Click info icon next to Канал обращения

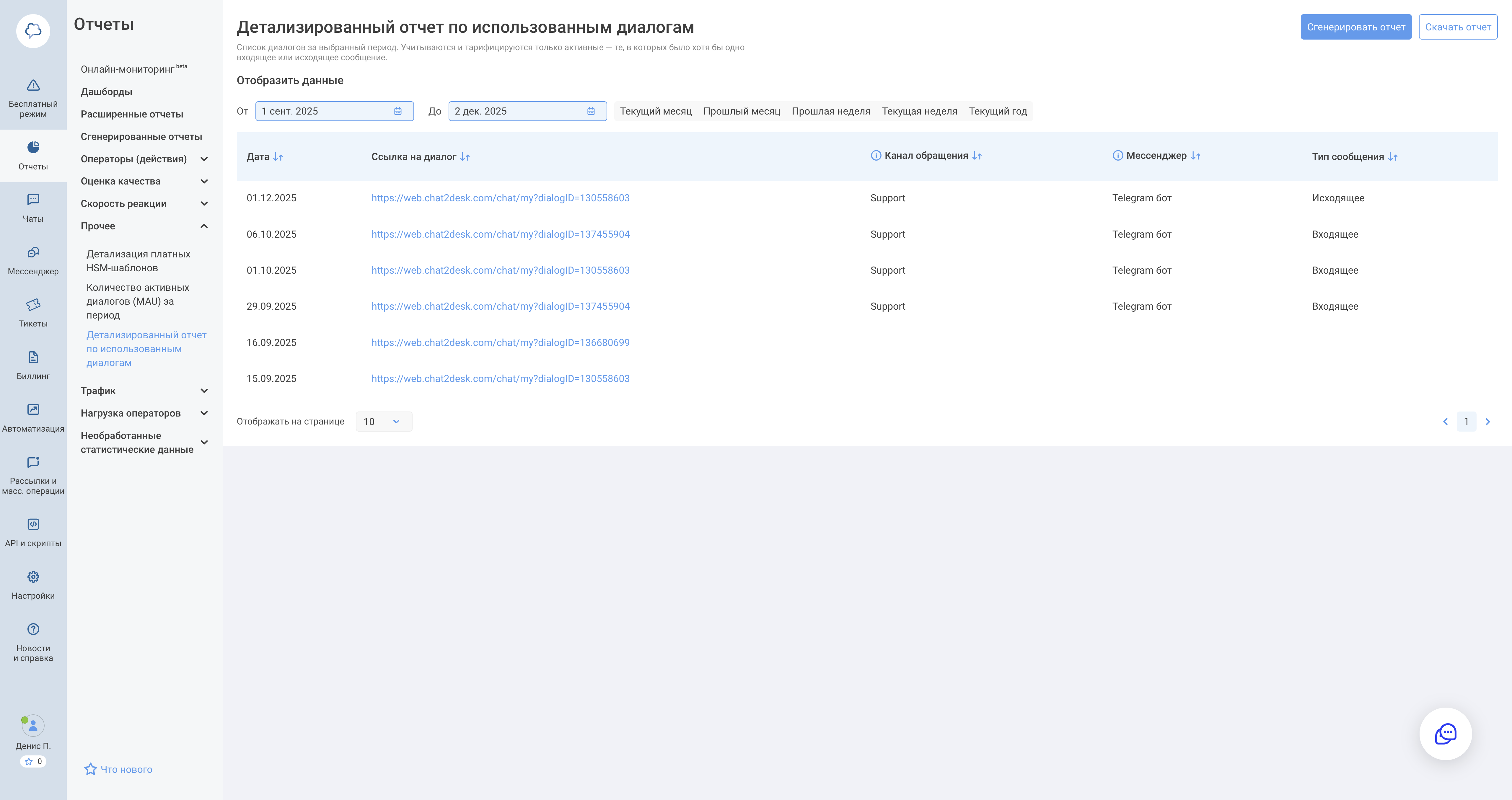[875, 156]
